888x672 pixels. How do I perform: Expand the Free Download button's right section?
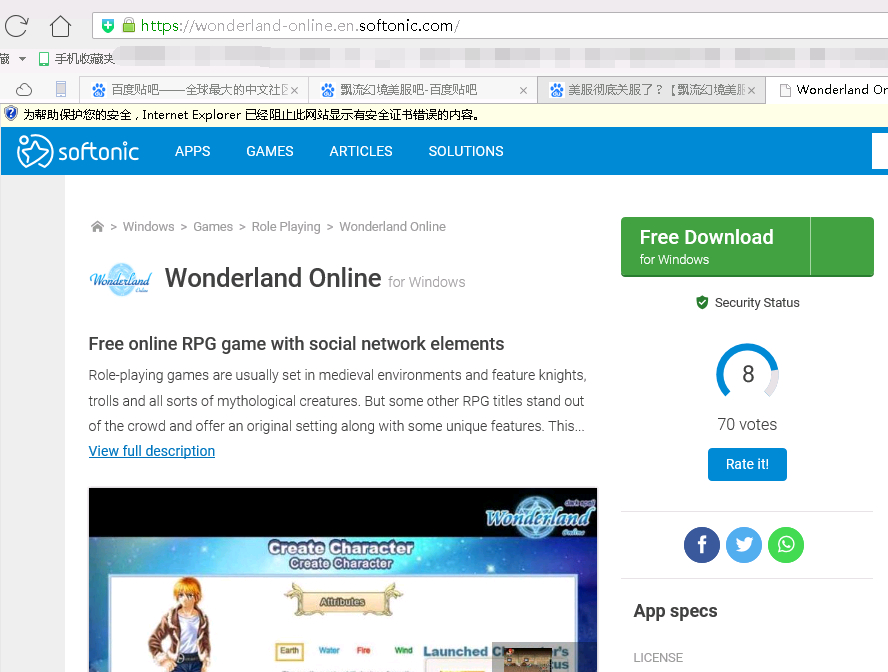pos(842,247)
